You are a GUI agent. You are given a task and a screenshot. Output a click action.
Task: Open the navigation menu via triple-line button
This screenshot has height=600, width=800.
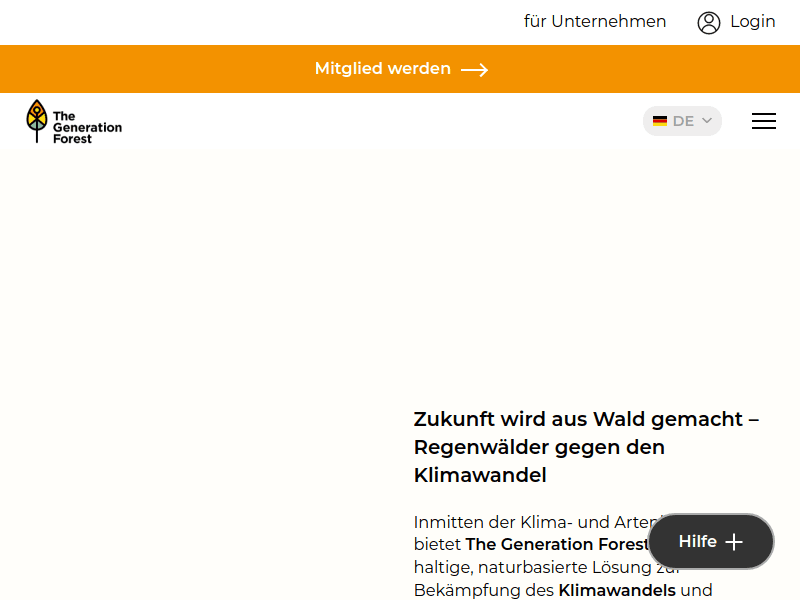764,121
